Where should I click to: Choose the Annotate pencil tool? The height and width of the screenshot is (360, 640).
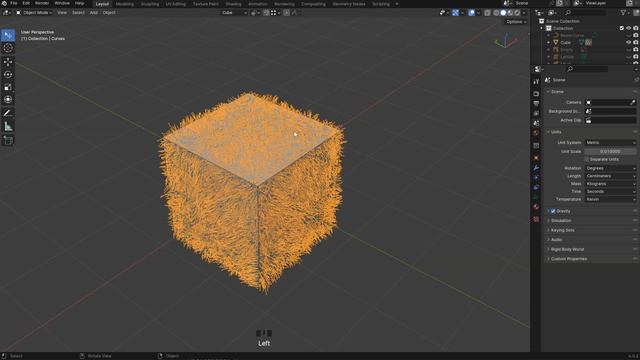click(8, 113)
